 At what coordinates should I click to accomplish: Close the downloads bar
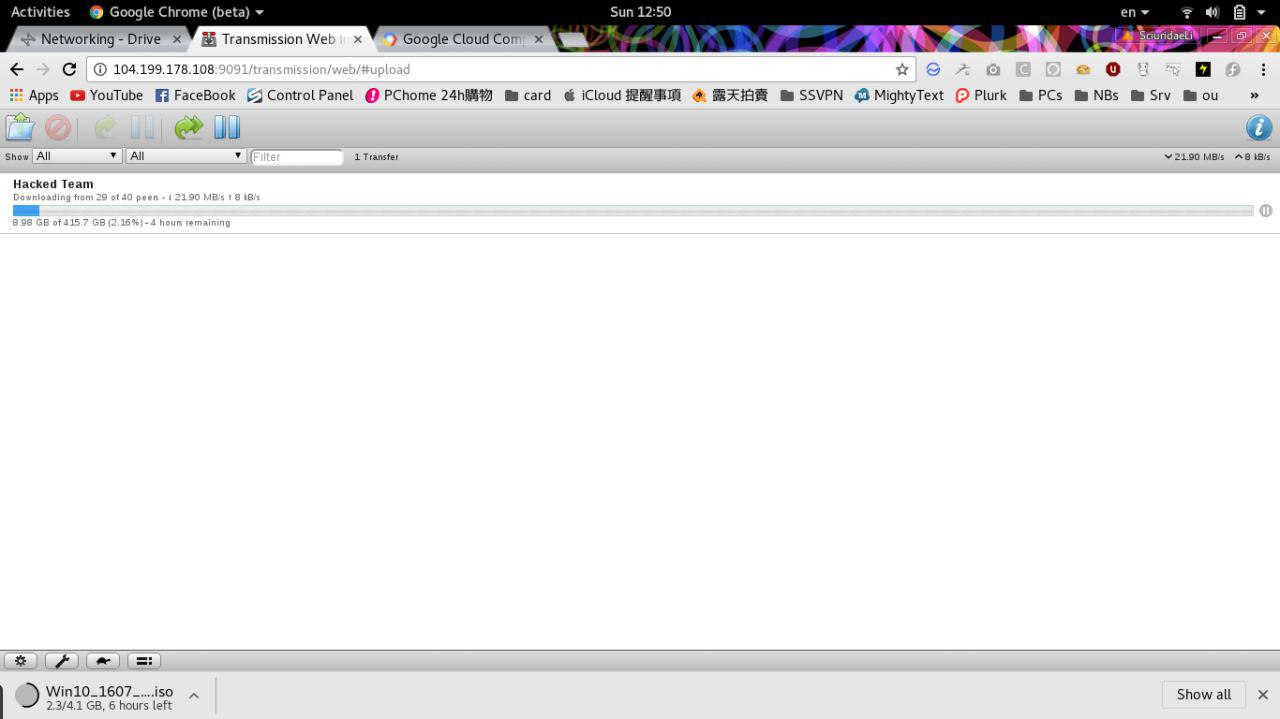tap(1262, 694)
